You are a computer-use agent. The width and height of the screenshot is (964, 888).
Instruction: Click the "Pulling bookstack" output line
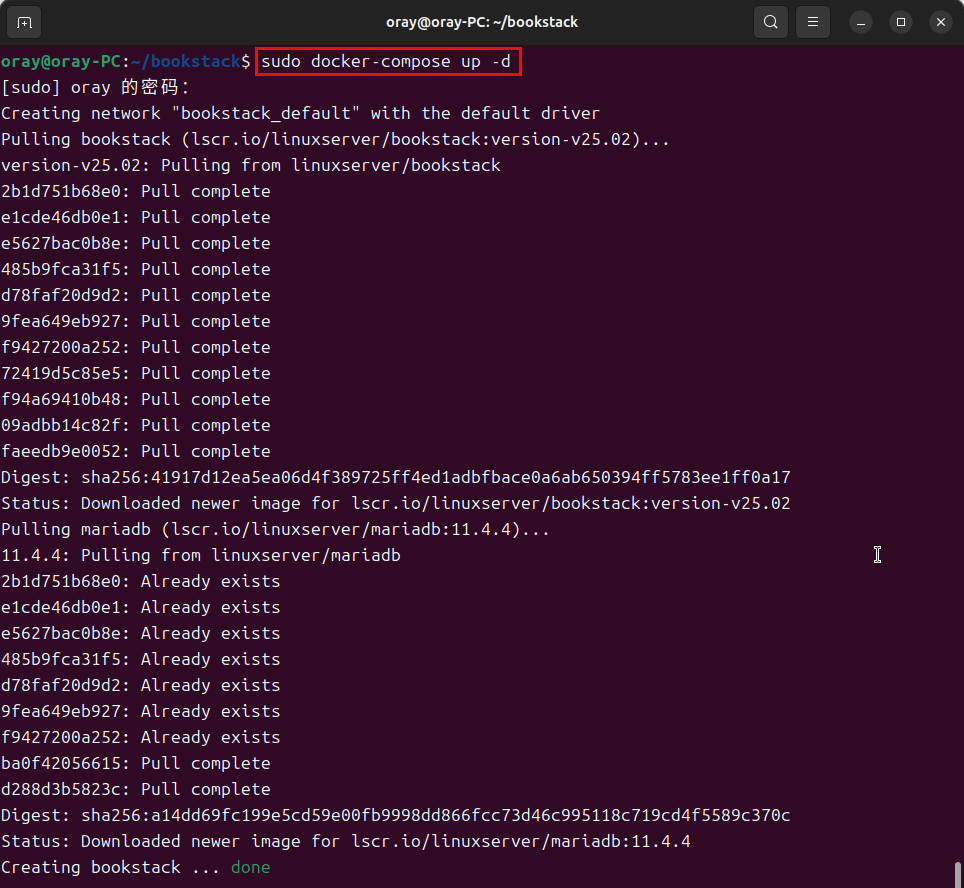pos(335,139)
